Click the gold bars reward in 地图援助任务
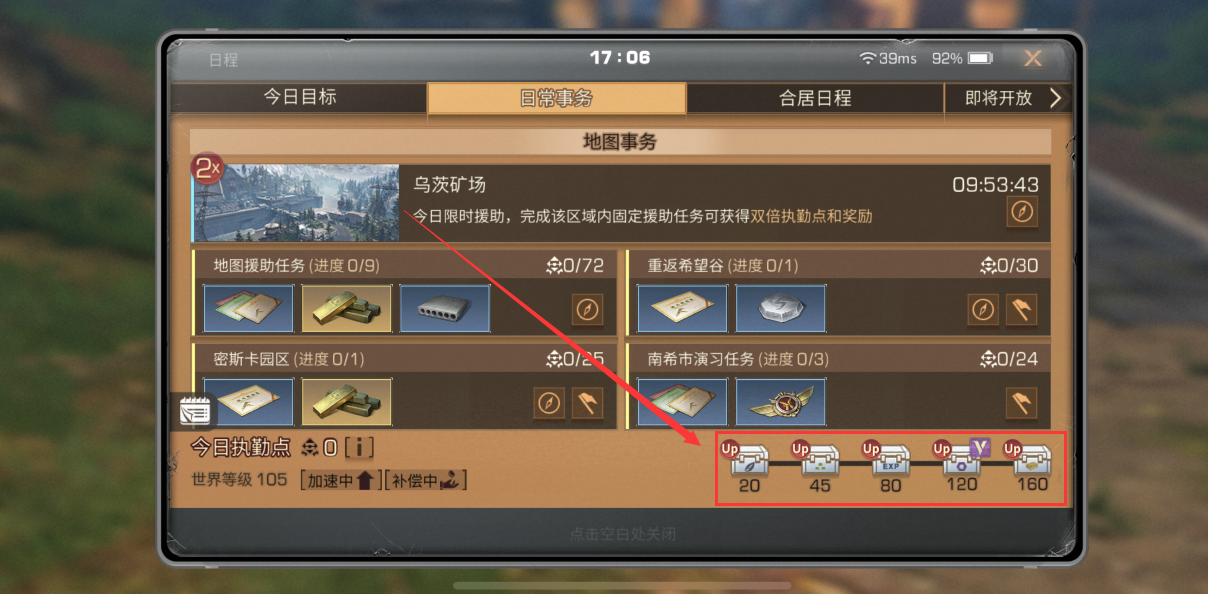Viewport: 1208px width, 594px height. [x=346, y=309]
